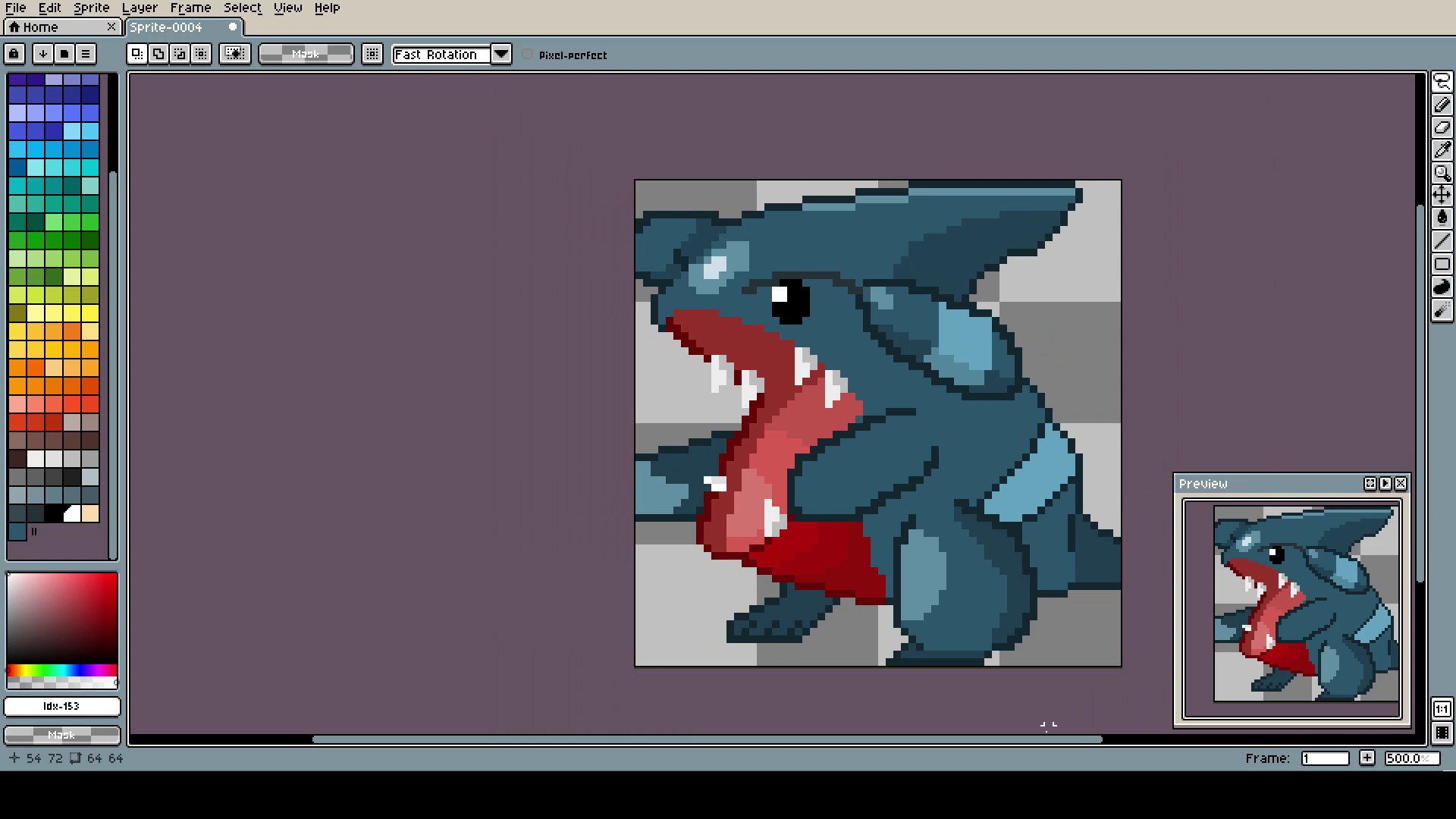Select the Line tool

[x=1442, y=241]
